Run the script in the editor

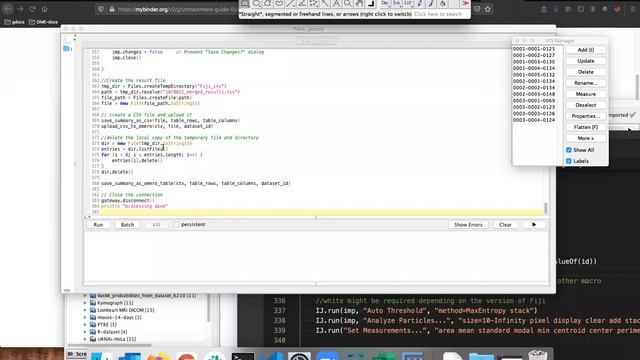pos(98,225)
